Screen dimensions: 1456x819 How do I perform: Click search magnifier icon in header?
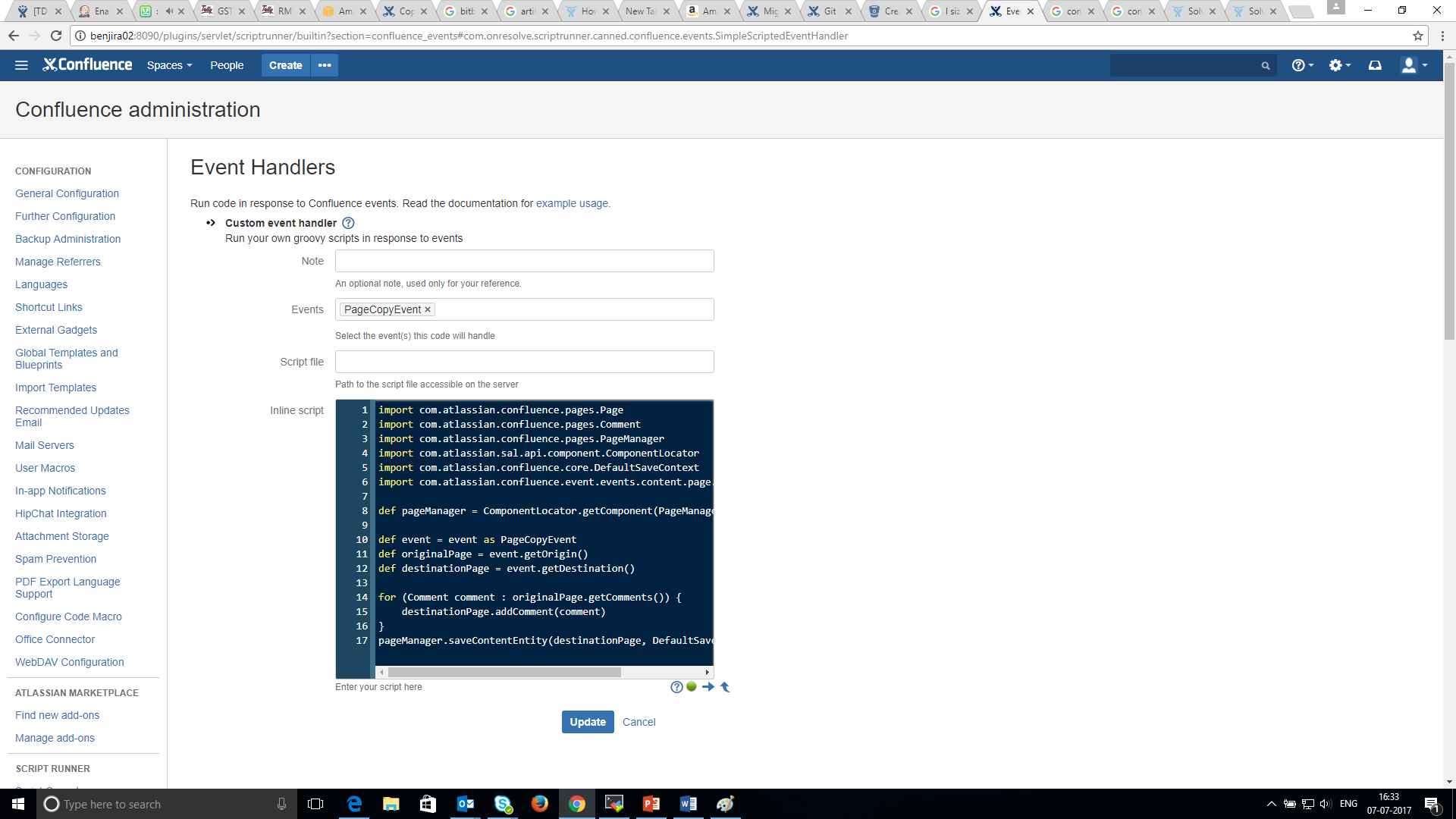[1265, 66]
